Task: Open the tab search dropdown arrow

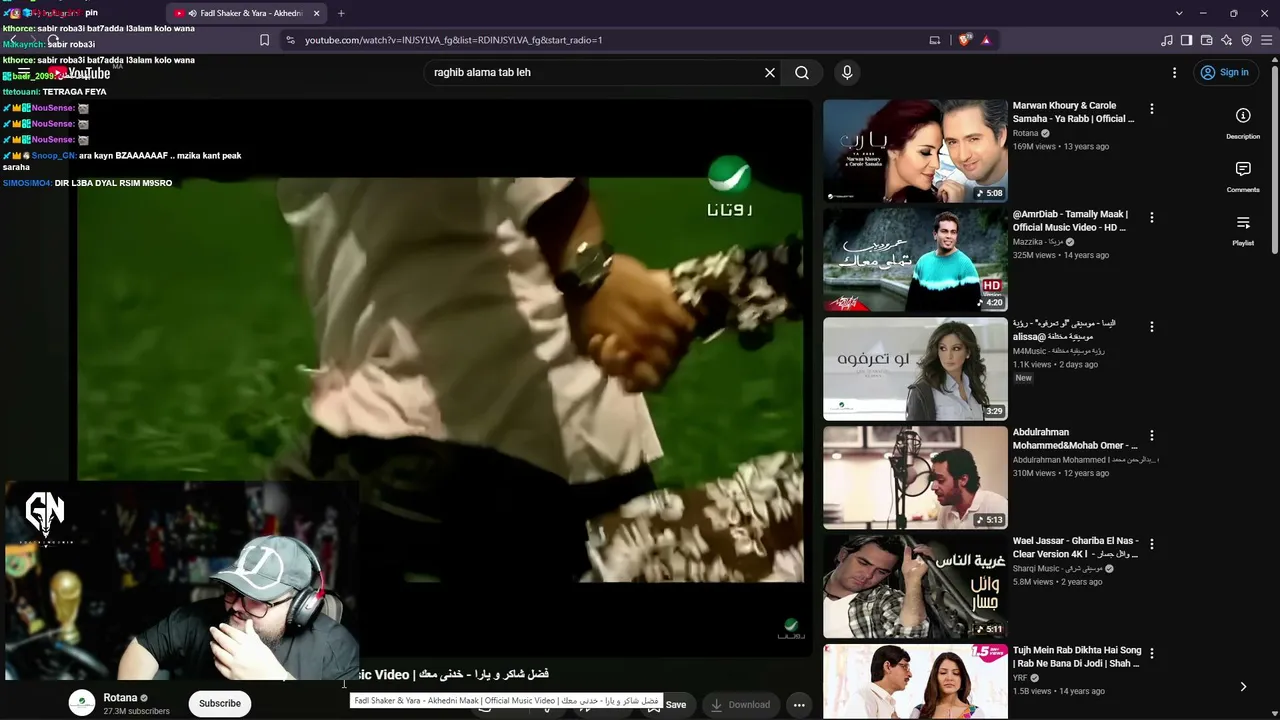Action: pos(1179,13)
